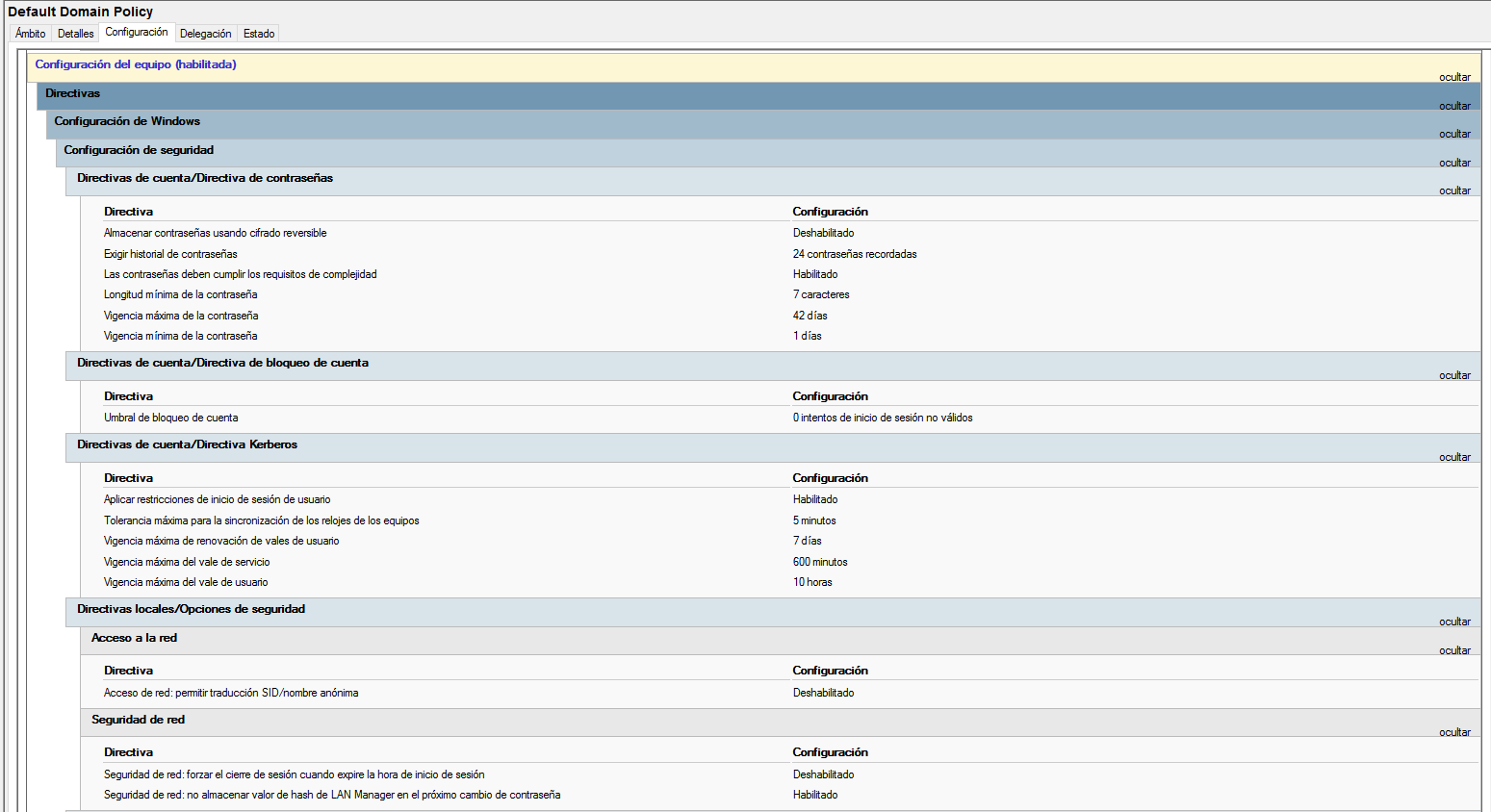The height and width of the screenshot is (812, 1491).
Task: Collapse the Directiva Kerberos section
Action: [x=1454, y=457]
